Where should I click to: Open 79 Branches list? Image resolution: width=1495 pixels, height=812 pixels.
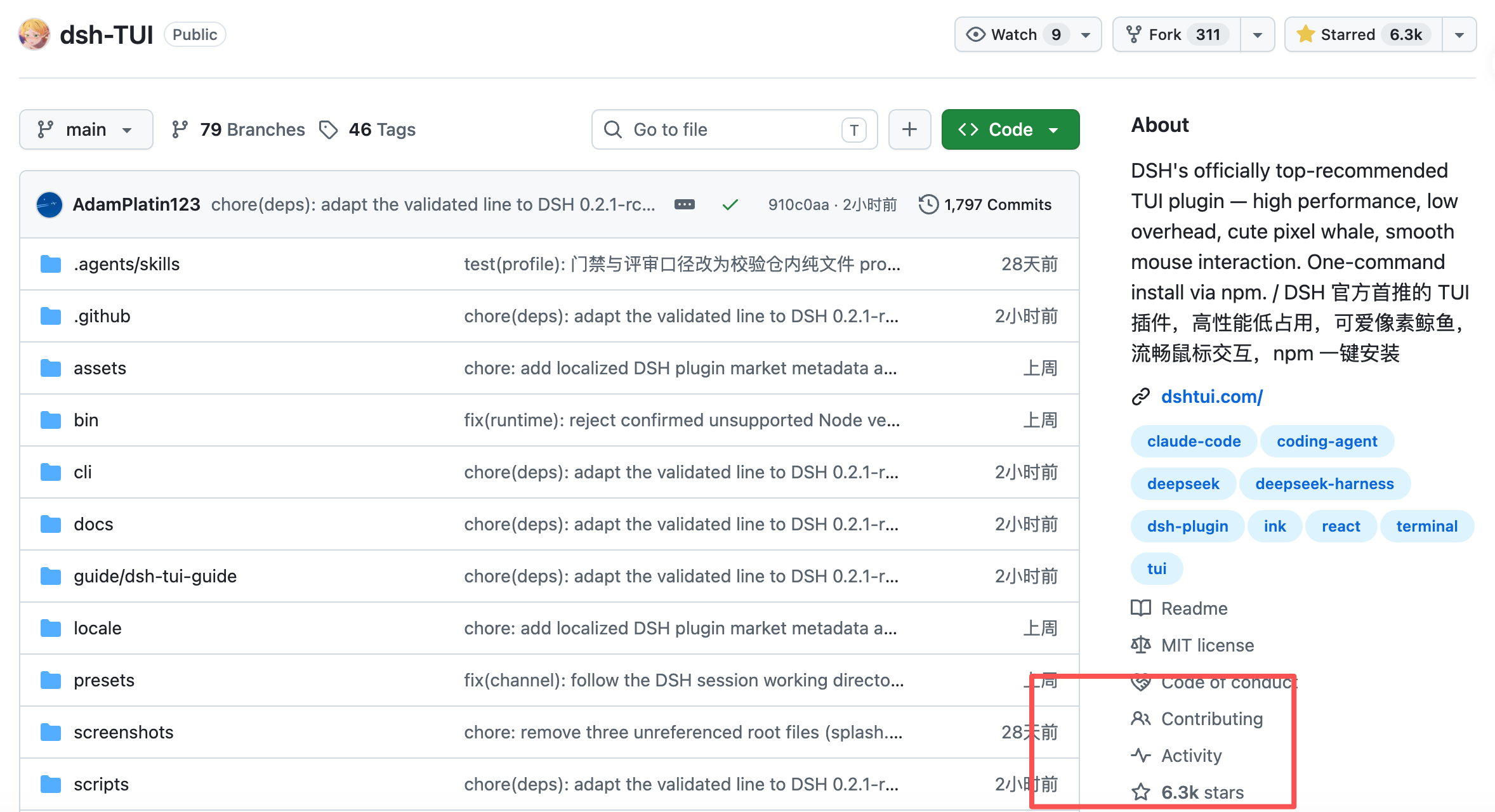pyautogui.click(x=238, y=129)
